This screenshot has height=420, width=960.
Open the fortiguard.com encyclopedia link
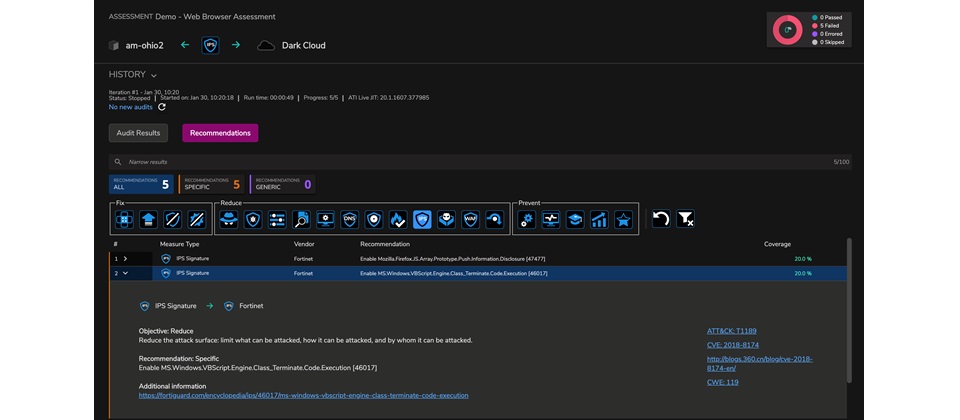tap(303, 396)
